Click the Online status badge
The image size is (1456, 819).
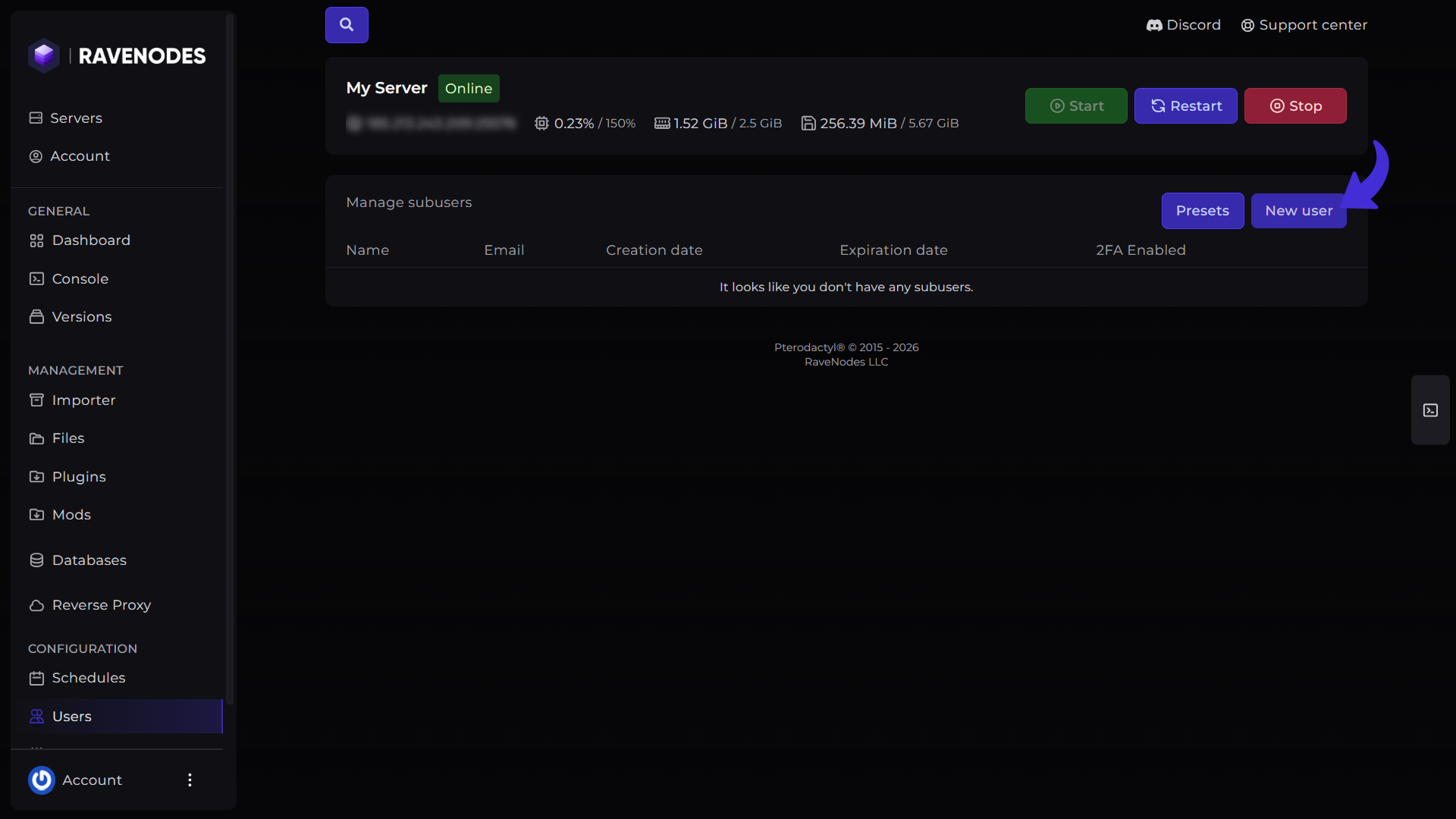469,89
